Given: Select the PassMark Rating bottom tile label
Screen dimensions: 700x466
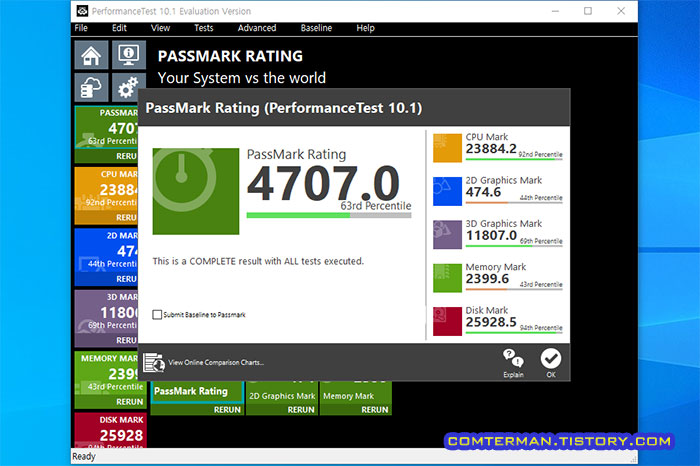Looking at the screenshot, I should click(x=191, y=391).
